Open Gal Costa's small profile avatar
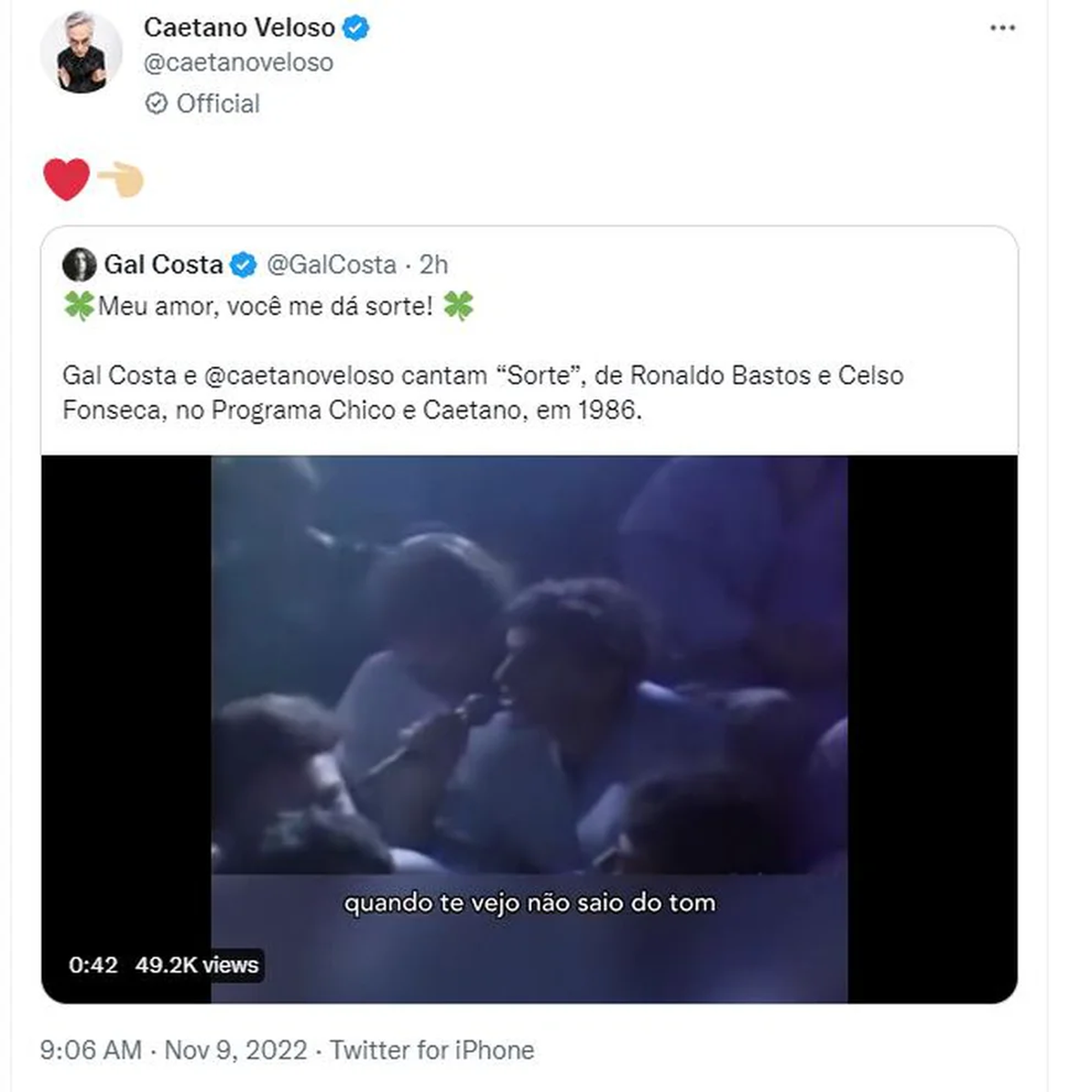This screenshot has height=1092, width=1092. (x=80, y=265)
